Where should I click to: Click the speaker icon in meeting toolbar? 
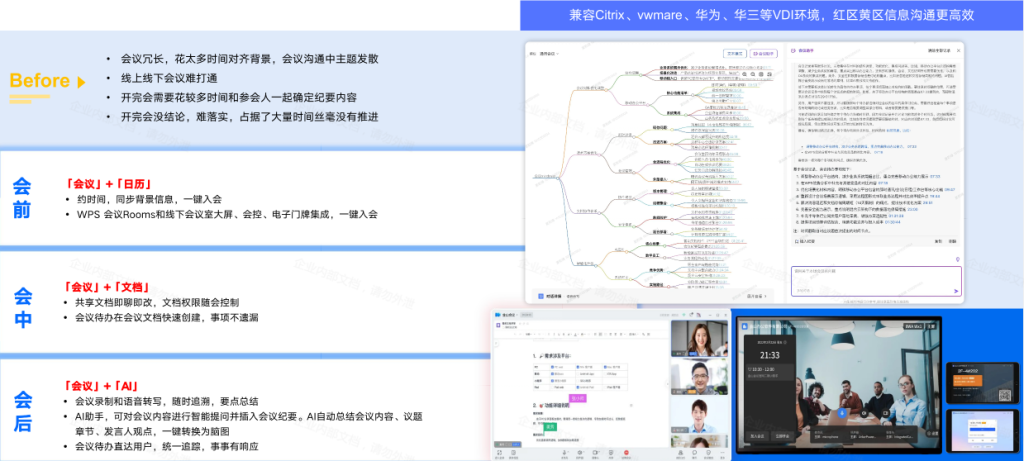[580, 453]
